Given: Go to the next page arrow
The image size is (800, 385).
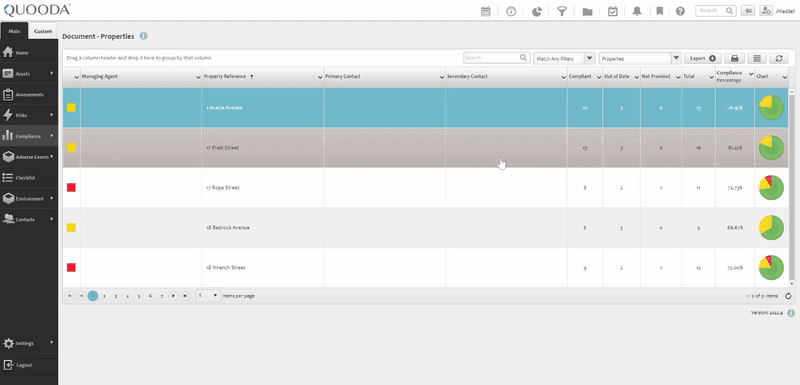Looking at the screenshot, I should (x=174, y=295).
